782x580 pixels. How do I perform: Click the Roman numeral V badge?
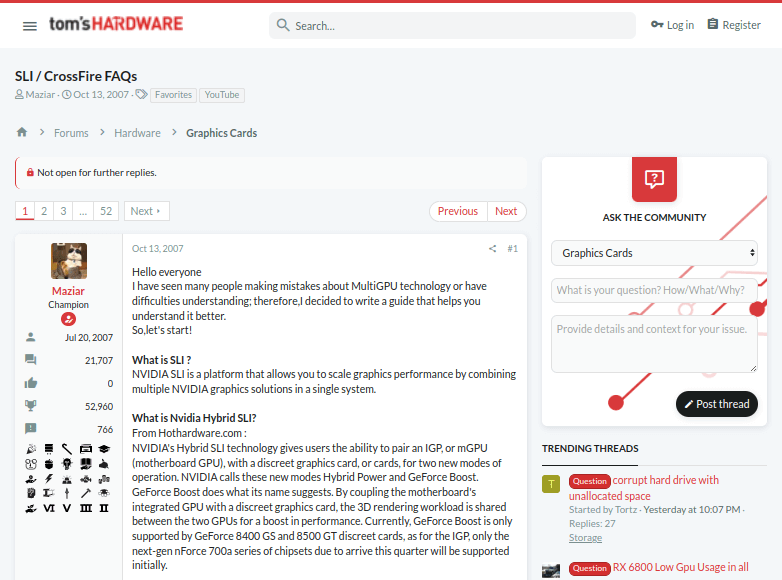[x=67, y=508]
